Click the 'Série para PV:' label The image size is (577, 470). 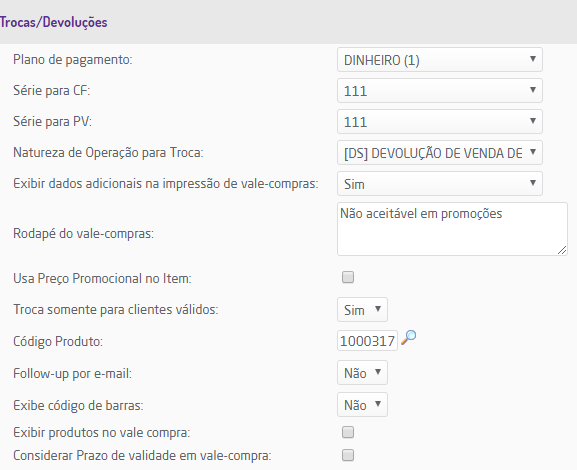pyautogui.click(x=52, y=121)
